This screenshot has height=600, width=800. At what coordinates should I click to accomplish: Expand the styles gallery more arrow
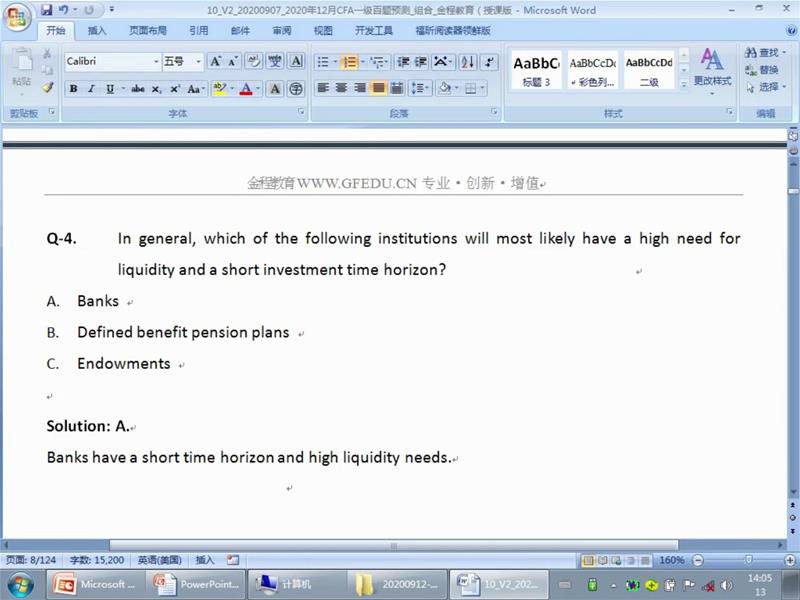point(682,88)
